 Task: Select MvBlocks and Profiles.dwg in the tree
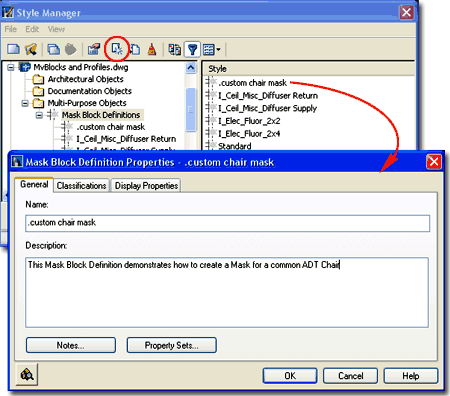tap(81, 67)
